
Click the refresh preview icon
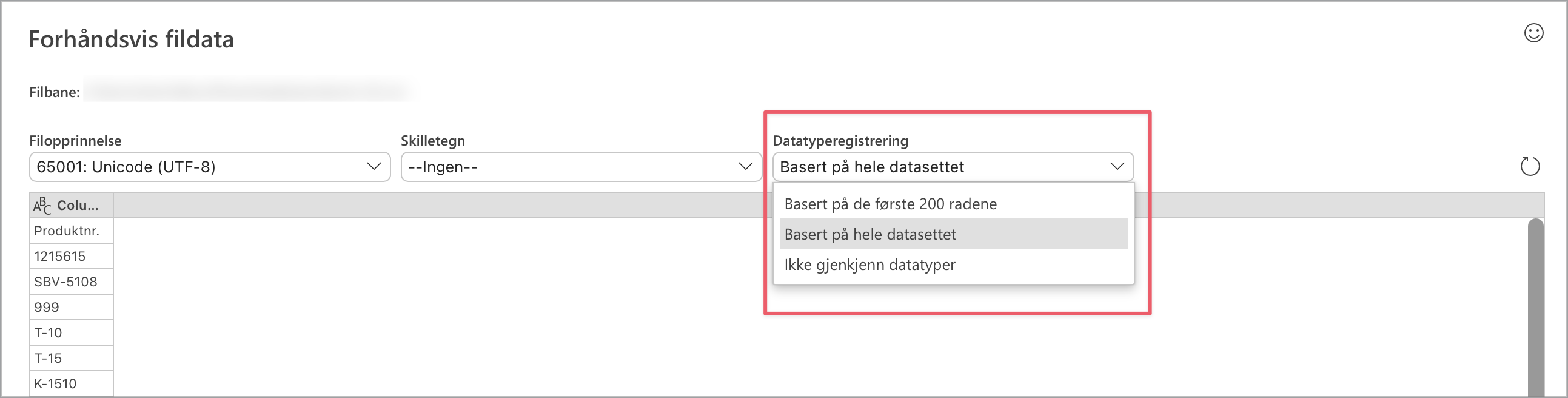point(1529,166)
